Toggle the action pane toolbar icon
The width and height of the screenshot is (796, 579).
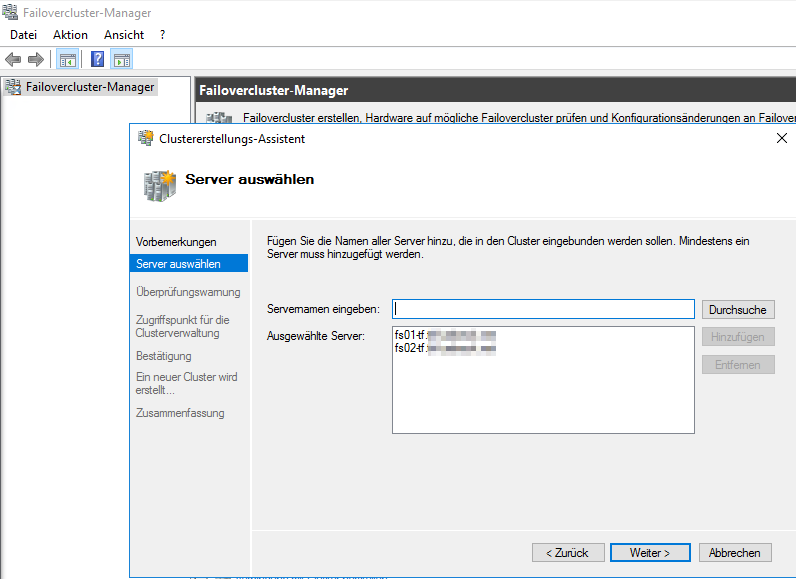point(122,59)
